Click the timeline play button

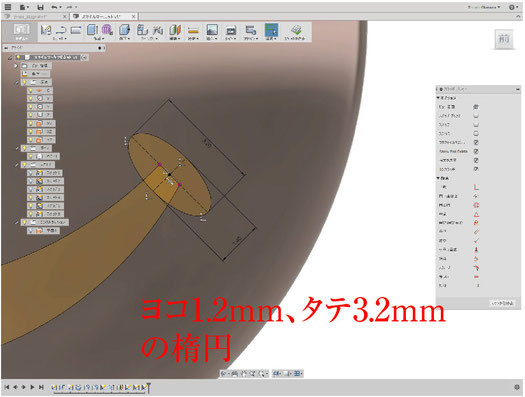click(x=32, y=387)
